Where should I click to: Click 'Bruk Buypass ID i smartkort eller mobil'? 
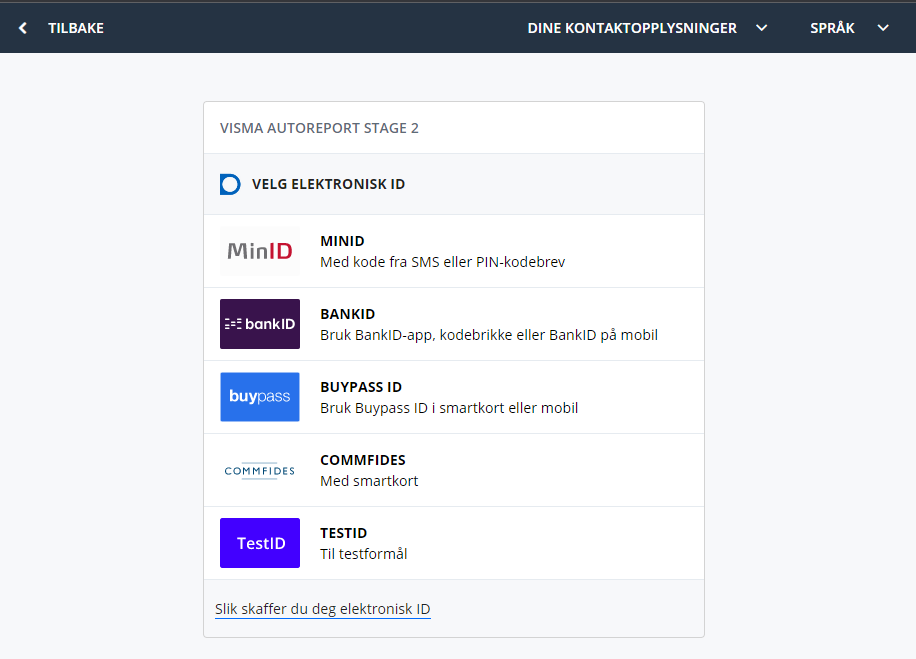point(449,408)
